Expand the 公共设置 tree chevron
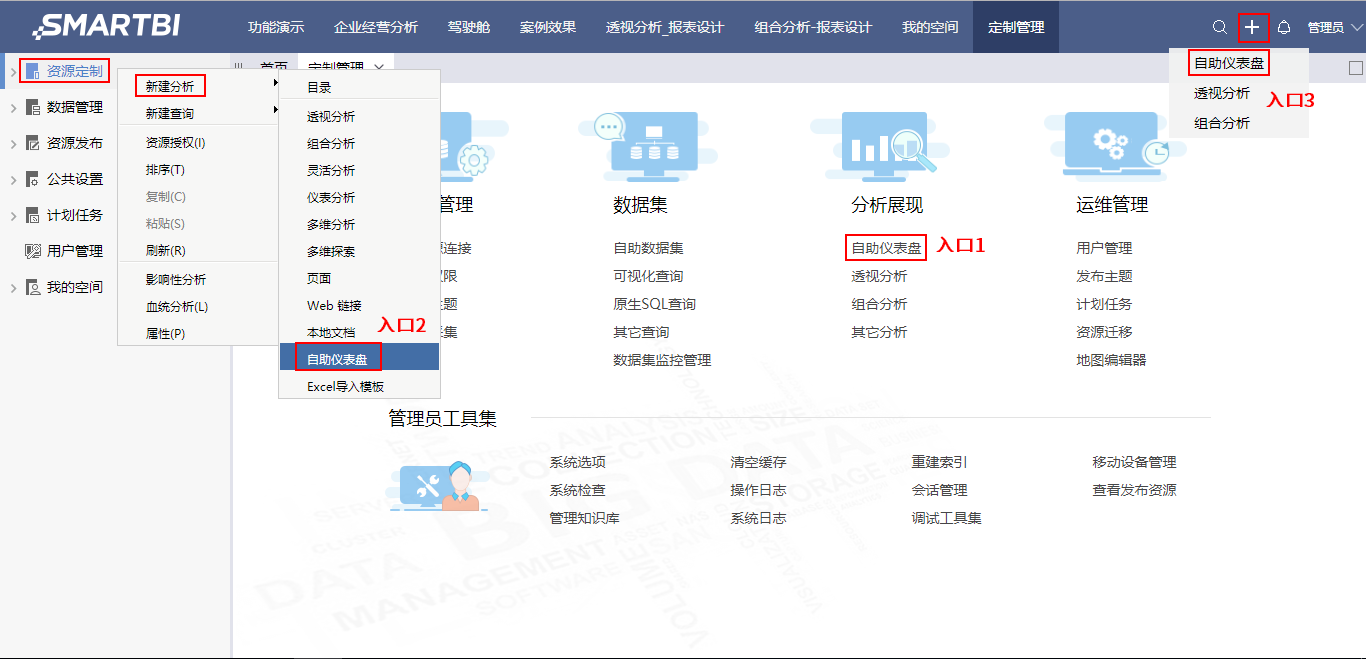Viewport: 1366px width, 659px height. pyautogui.click(x=13, y=179)
